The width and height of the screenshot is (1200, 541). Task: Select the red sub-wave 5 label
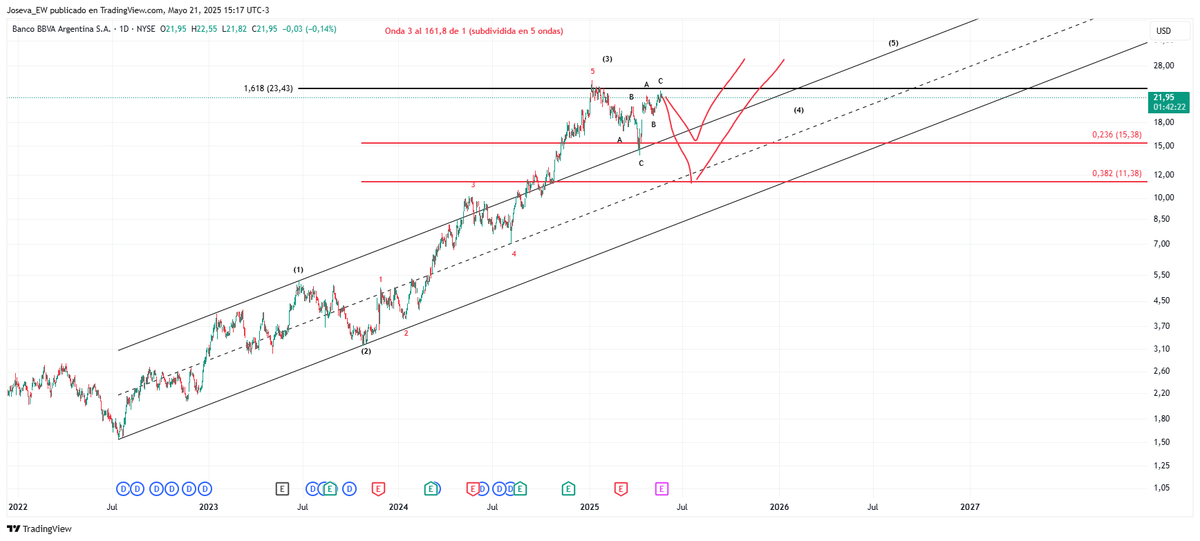[592, 71]
